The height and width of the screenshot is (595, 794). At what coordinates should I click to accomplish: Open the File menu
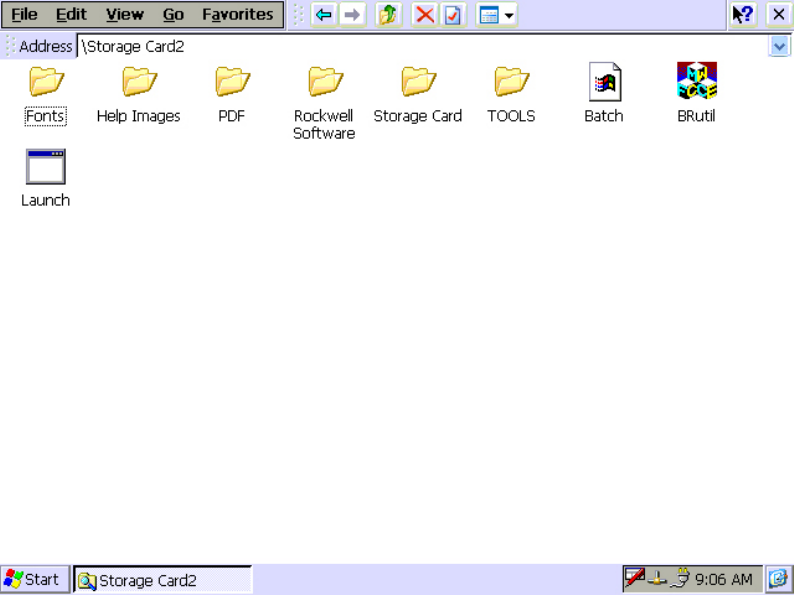[x=24, y=15]
